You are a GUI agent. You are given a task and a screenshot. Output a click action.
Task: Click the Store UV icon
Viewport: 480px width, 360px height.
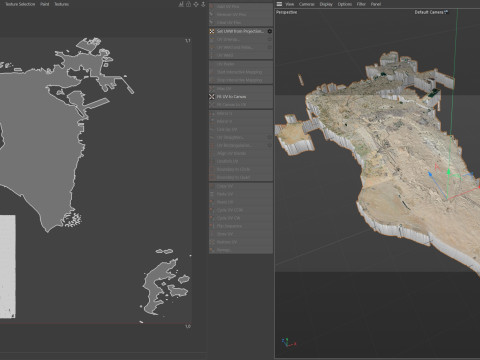(x=212, y=234)
